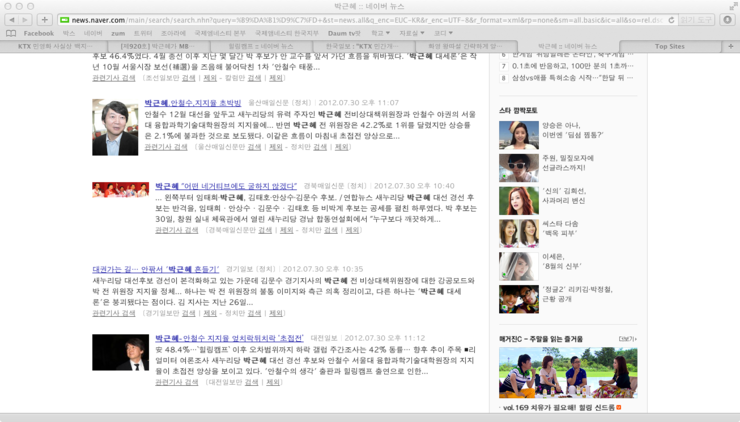The height and width of the screenshot is (422, 740).
Task: Expand the 자료실 bookmark folder dropdown
Action: 411,33
